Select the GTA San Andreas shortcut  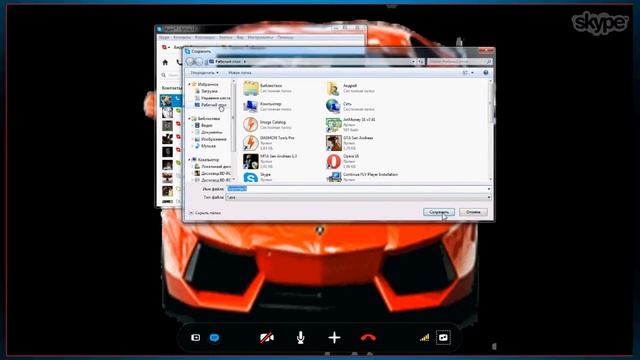(x=350, y=143)
